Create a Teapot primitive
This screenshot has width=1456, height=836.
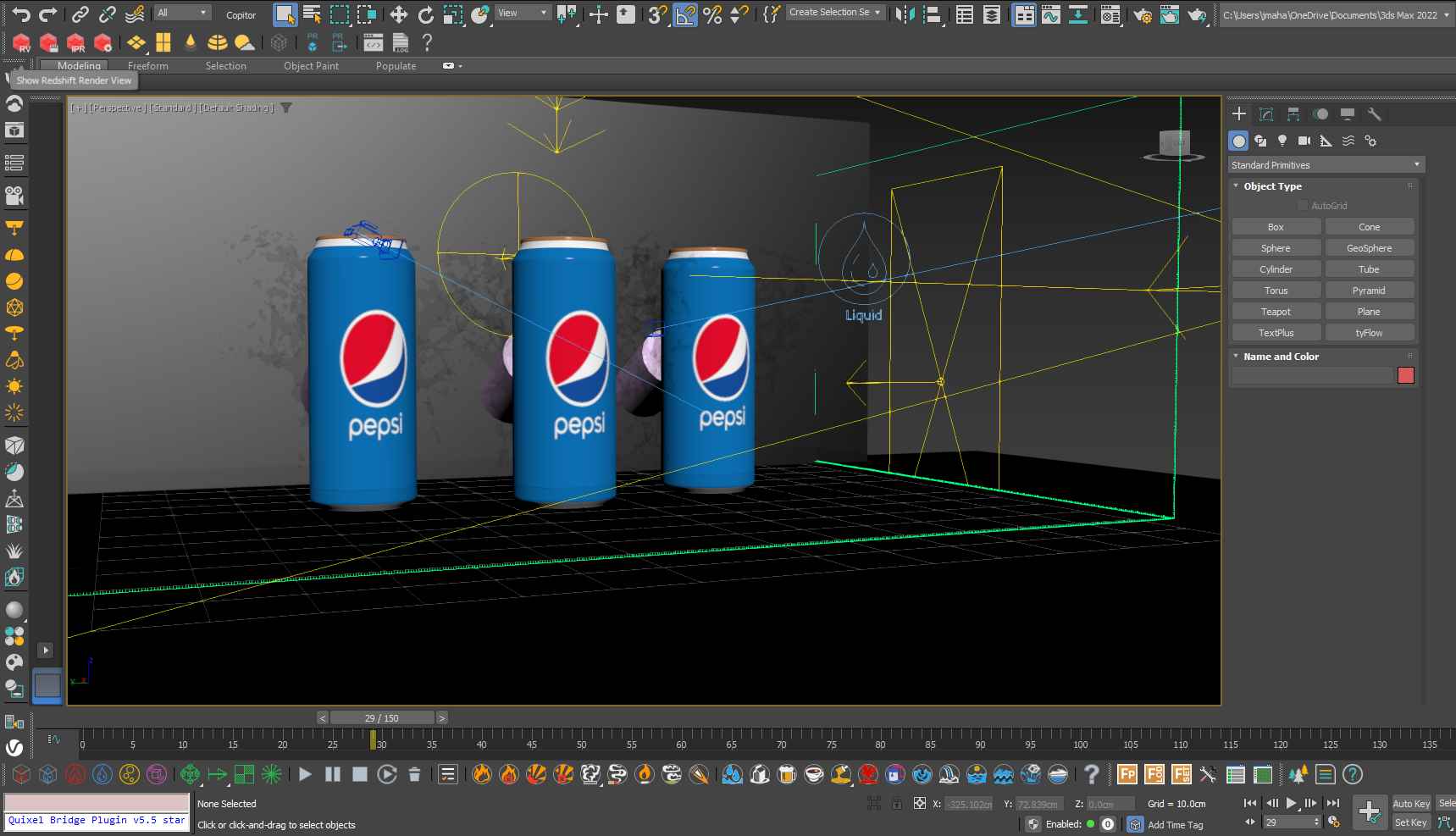1276,312
